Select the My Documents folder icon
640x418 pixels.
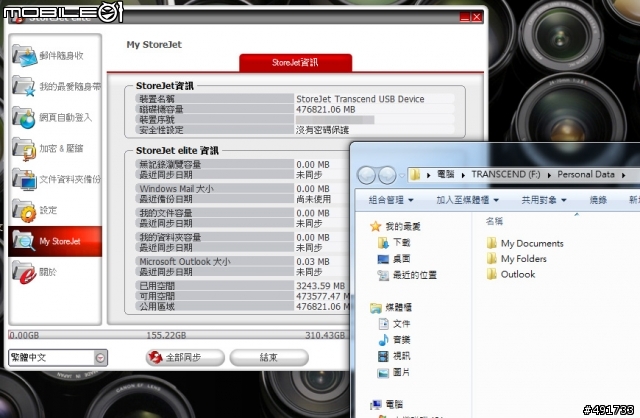click(x=491, y=243)
